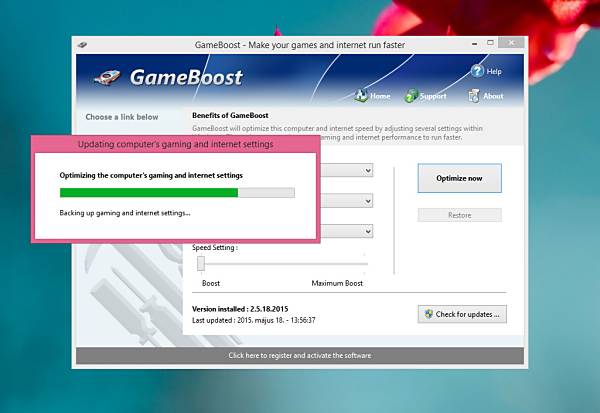Click 'Choose a link below' sidebar text
The image size is (600, 413).
click(122, 117)
